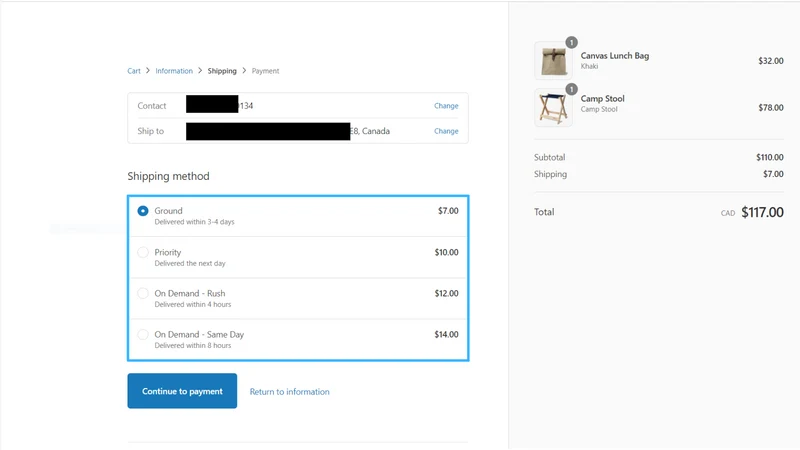
Task: Click the chevron after Shipping breadcrumb
Action: click(244, 70)
